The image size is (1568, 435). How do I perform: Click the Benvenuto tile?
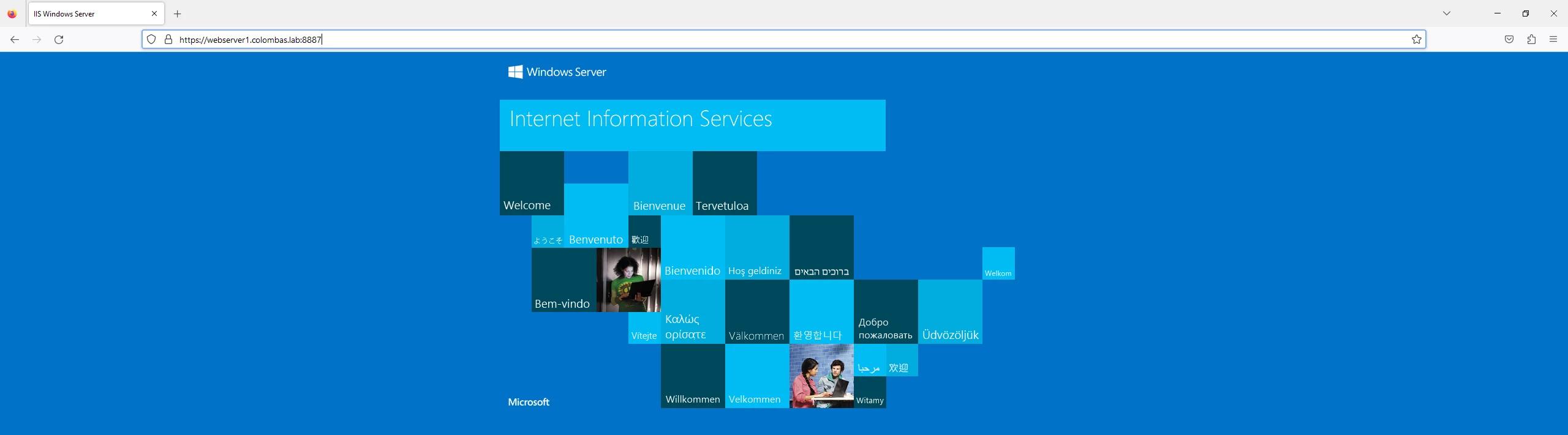[596, 216]
